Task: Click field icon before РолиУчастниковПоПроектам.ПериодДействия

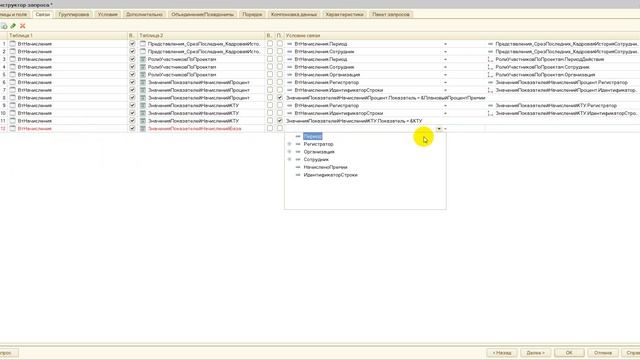Action: click(490, 59)
